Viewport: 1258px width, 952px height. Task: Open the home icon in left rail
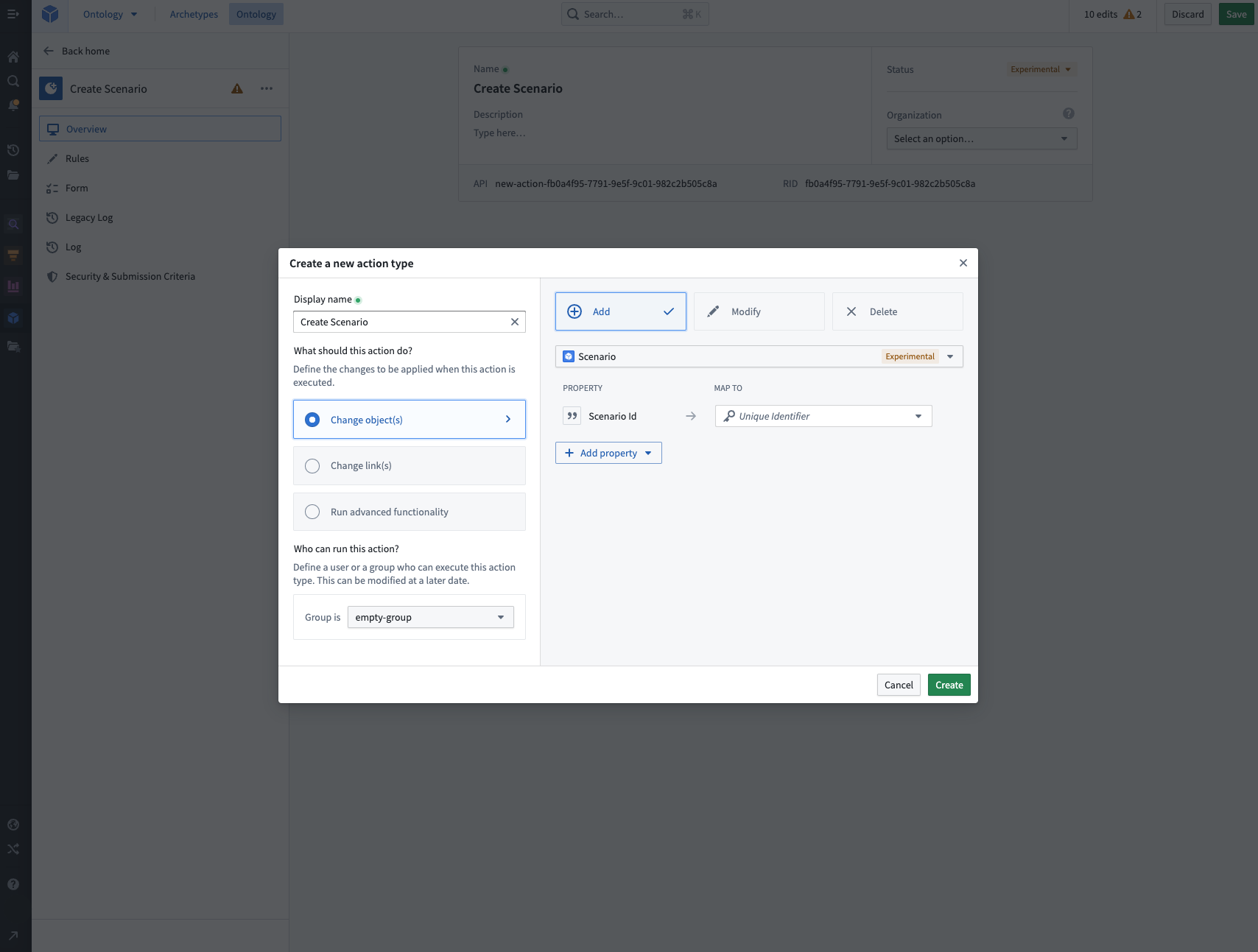(13, 57)
